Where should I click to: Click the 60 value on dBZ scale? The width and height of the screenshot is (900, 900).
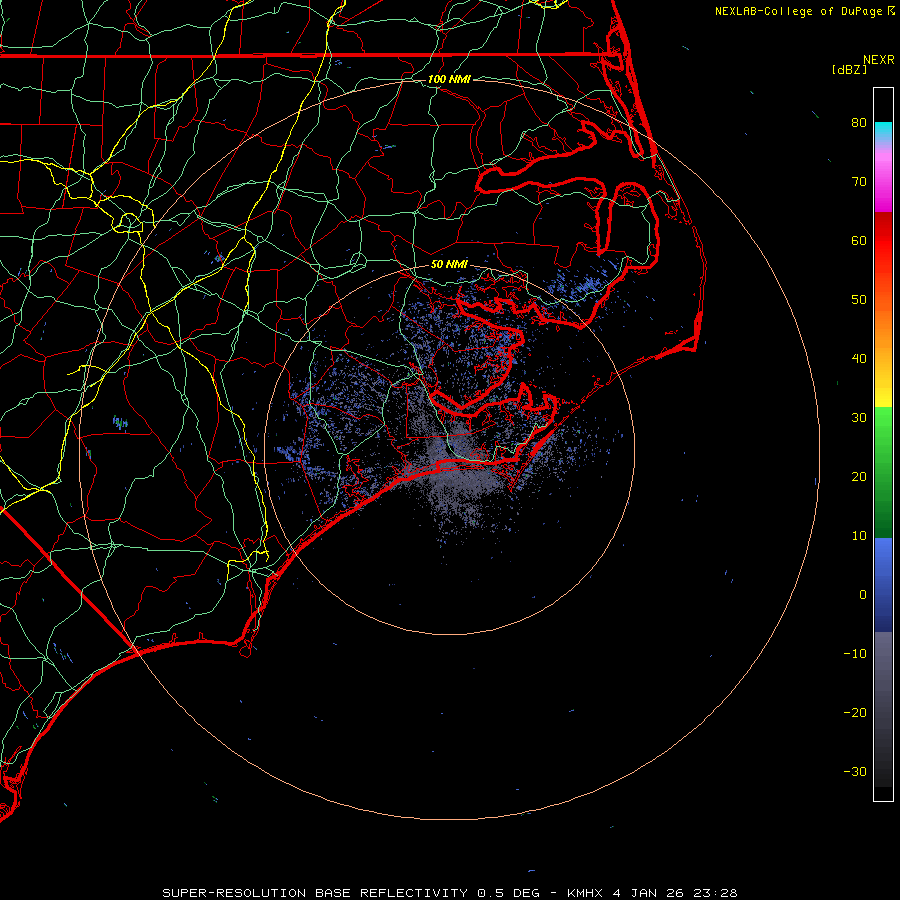(859, 240)
